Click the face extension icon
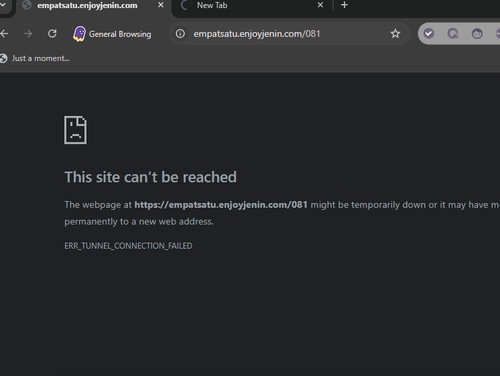500x376 pixels. pyautogui.click(x=477, y=34)
